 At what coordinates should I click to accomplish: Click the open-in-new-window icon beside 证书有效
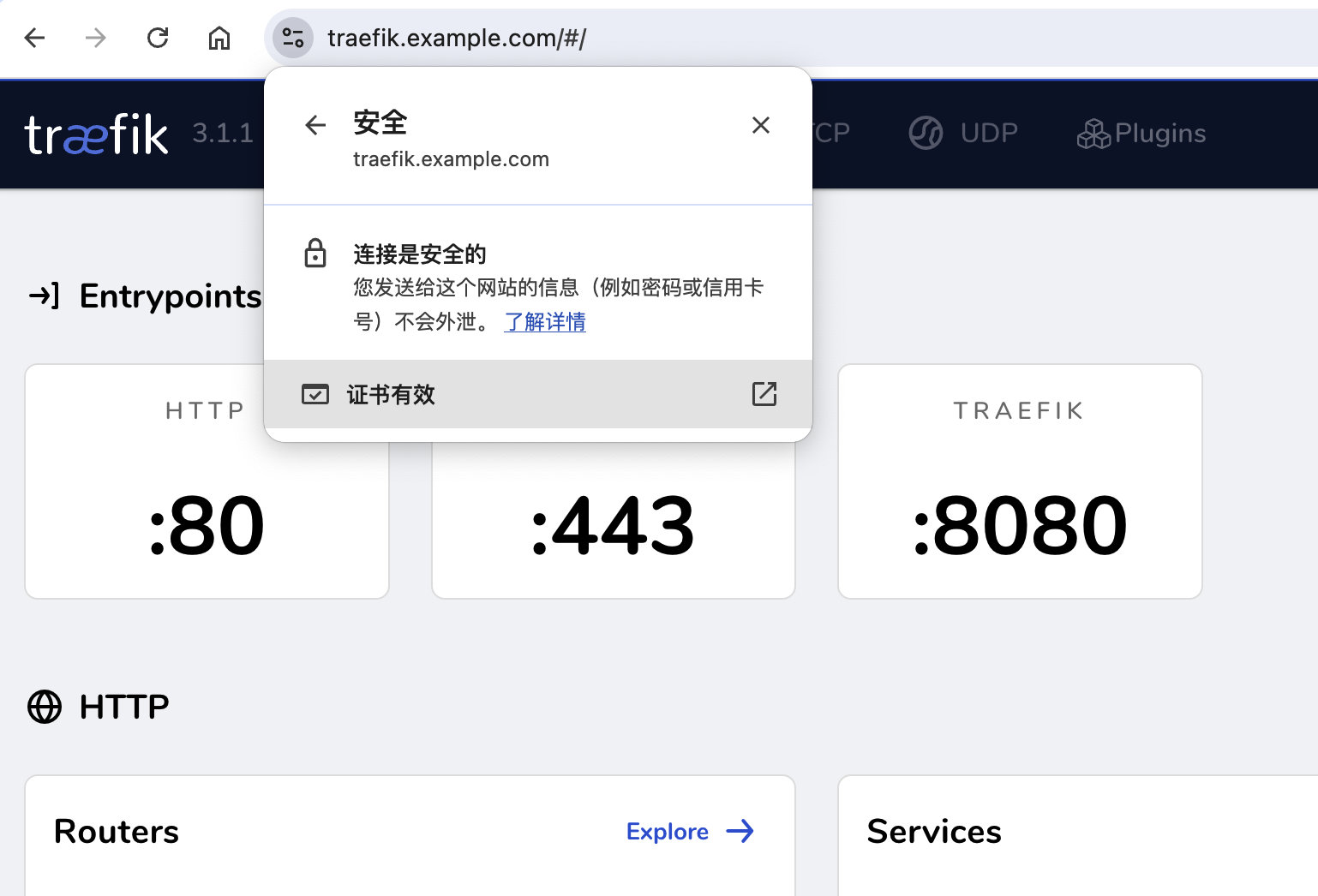click(x=764, y=394)
